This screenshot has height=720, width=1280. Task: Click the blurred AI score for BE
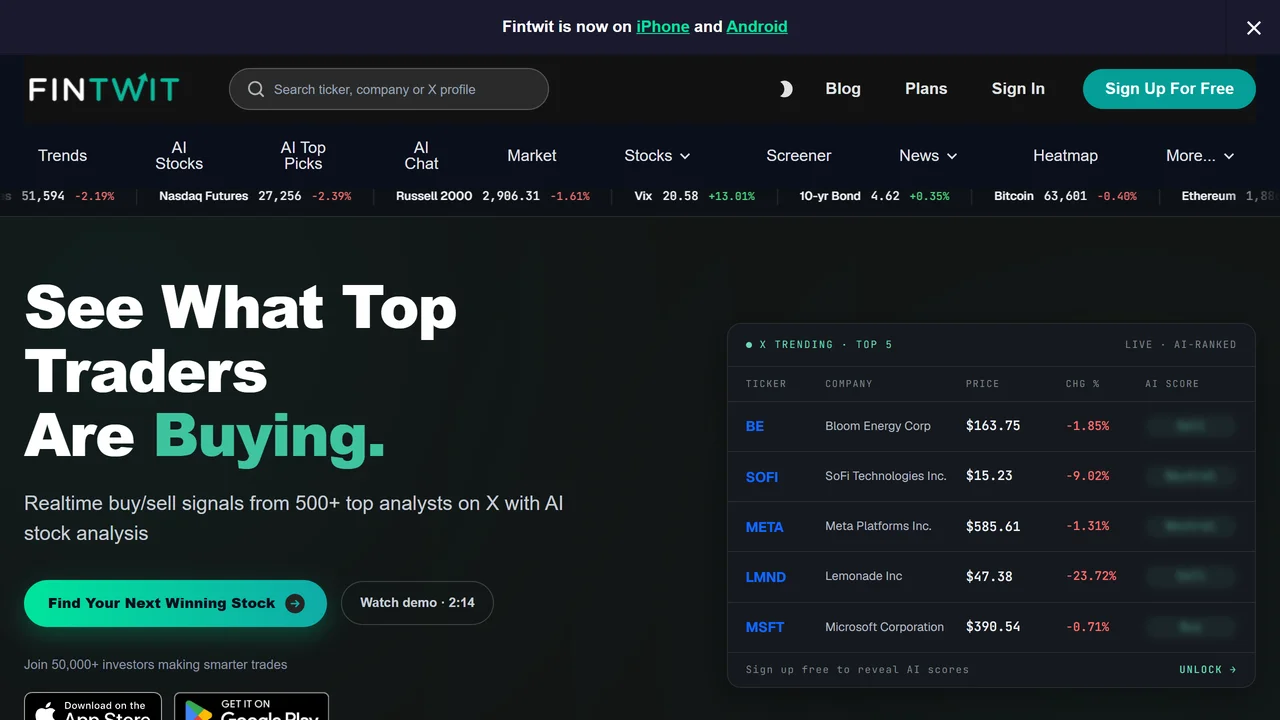point(1190,426)
